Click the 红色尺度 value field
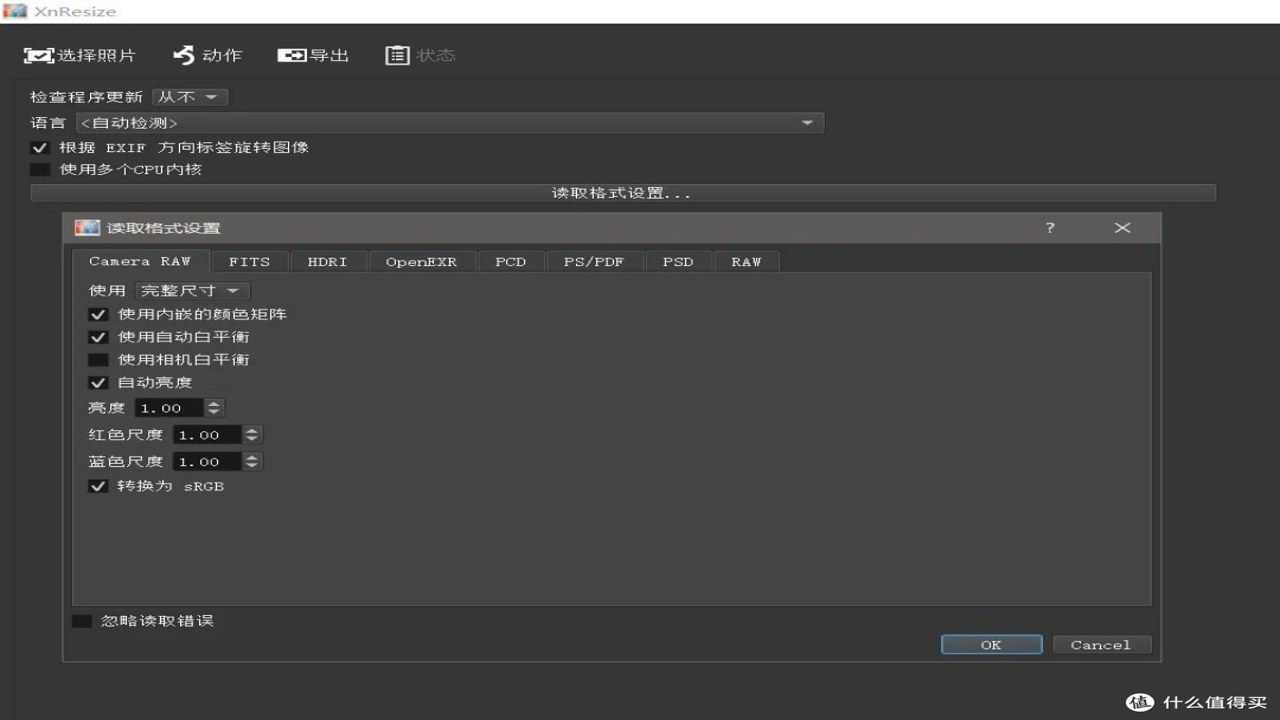The image size is (1280, 720). click(207, 435)
